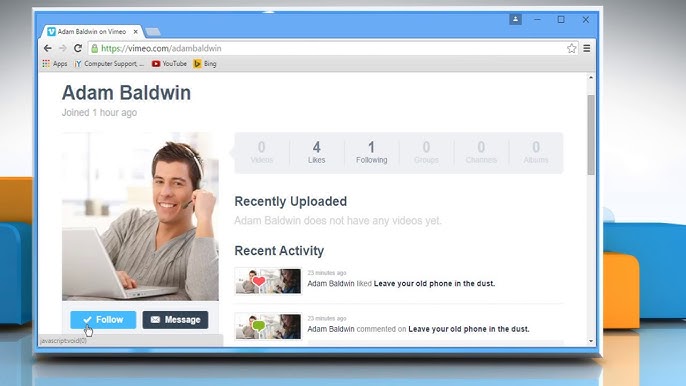Open the YouTube bookmark
The height and width of the screenshot is (386, 686).
(169, 64)
